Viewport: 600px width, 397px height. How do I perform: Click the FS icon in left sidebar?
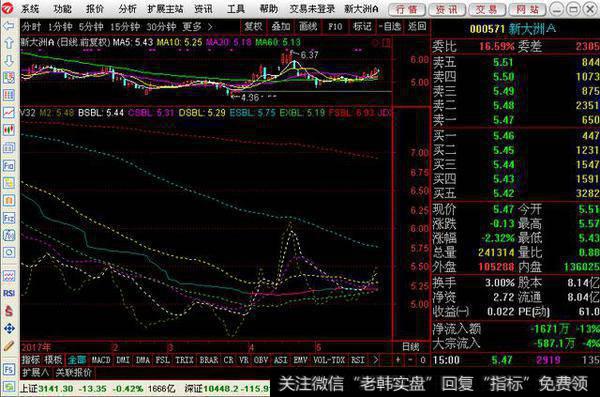9,369
